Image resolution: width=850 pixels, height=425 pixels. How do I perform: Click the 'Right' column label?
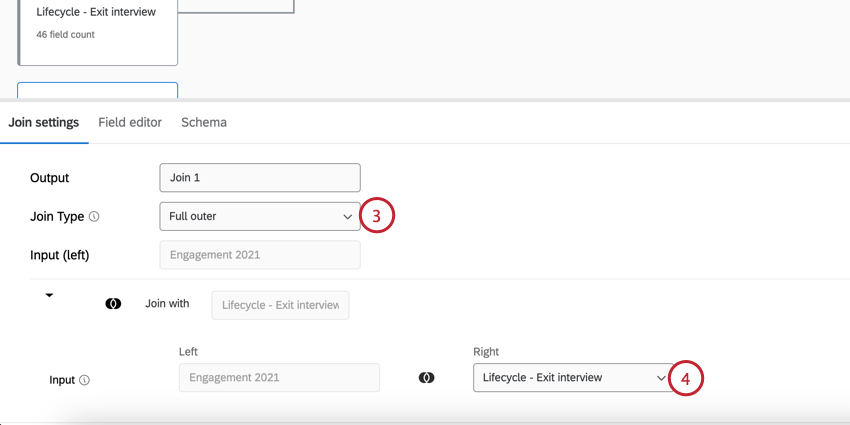pyautogui.click(x=486, y=352)
